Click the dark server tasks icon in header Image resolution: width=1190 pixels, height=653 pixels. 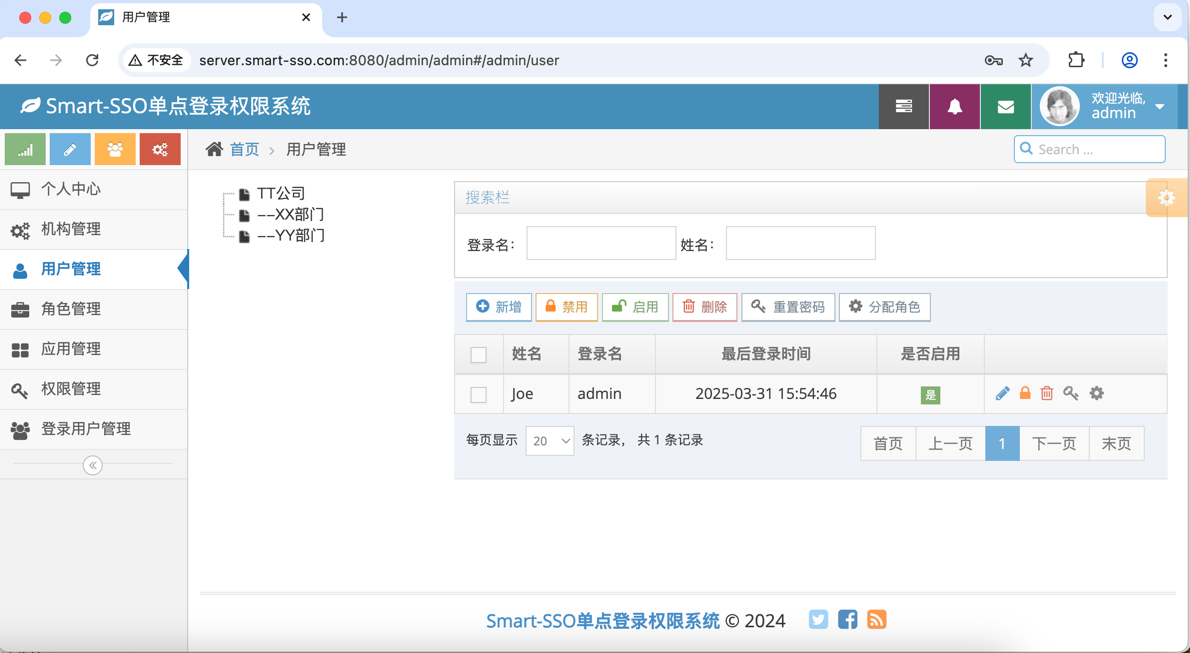904,106
